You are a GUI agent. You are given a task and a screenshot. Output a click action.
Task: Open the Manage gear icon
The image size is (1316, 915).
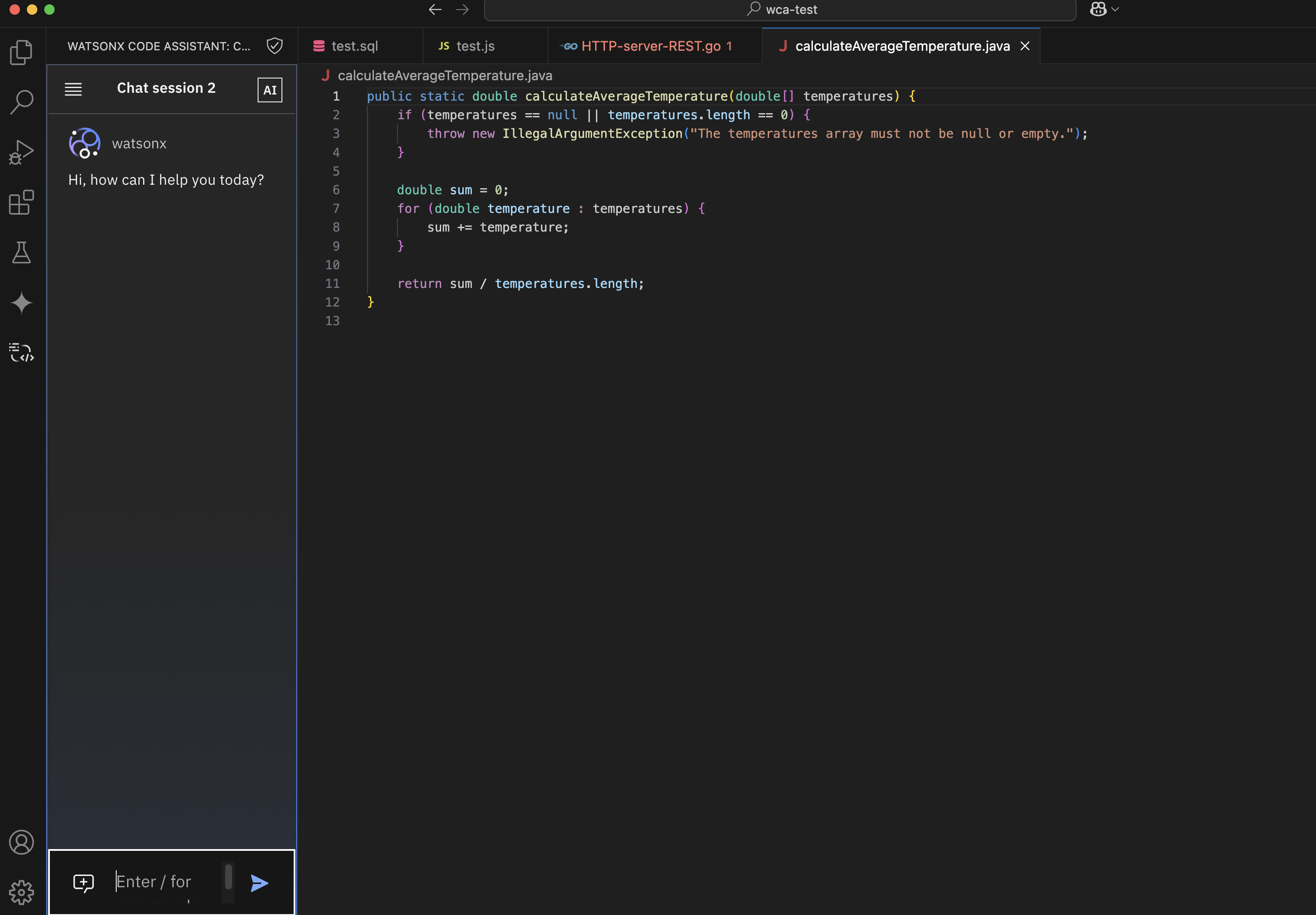(x=22, y=892)
